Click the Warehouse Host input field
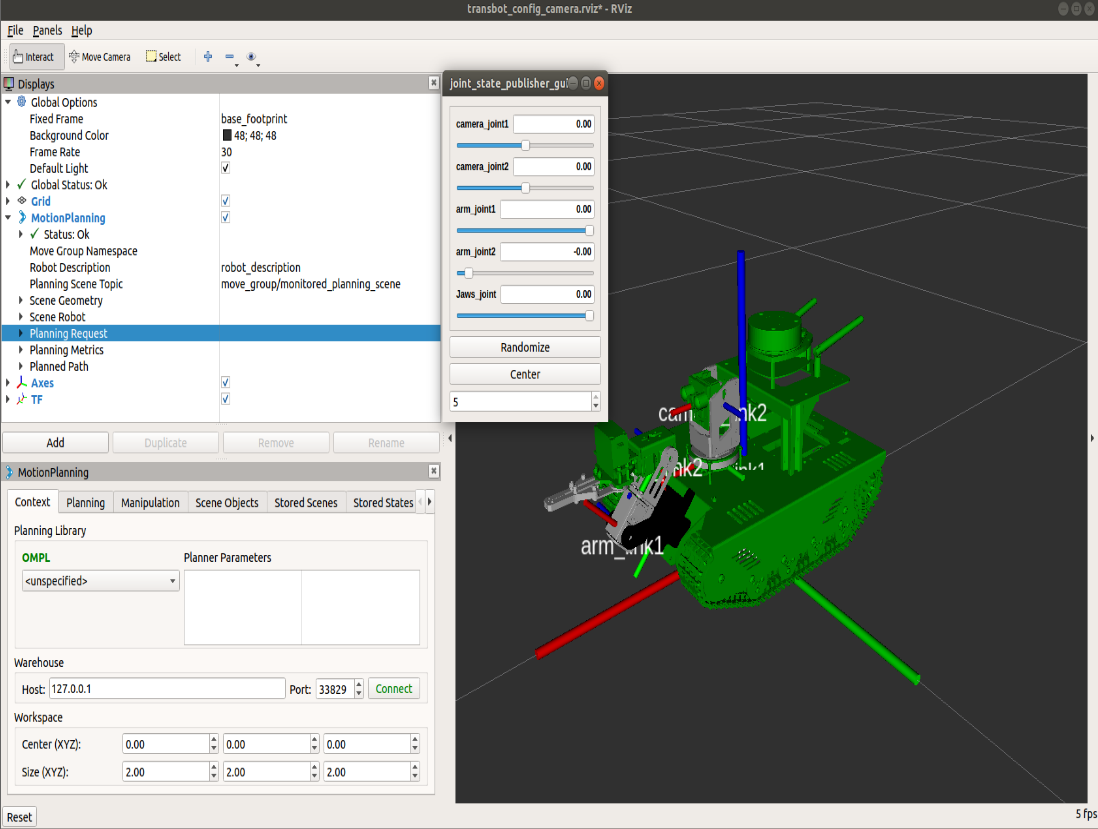Image resolution: width=1098 pixels, height=829 pixels. 167,689
